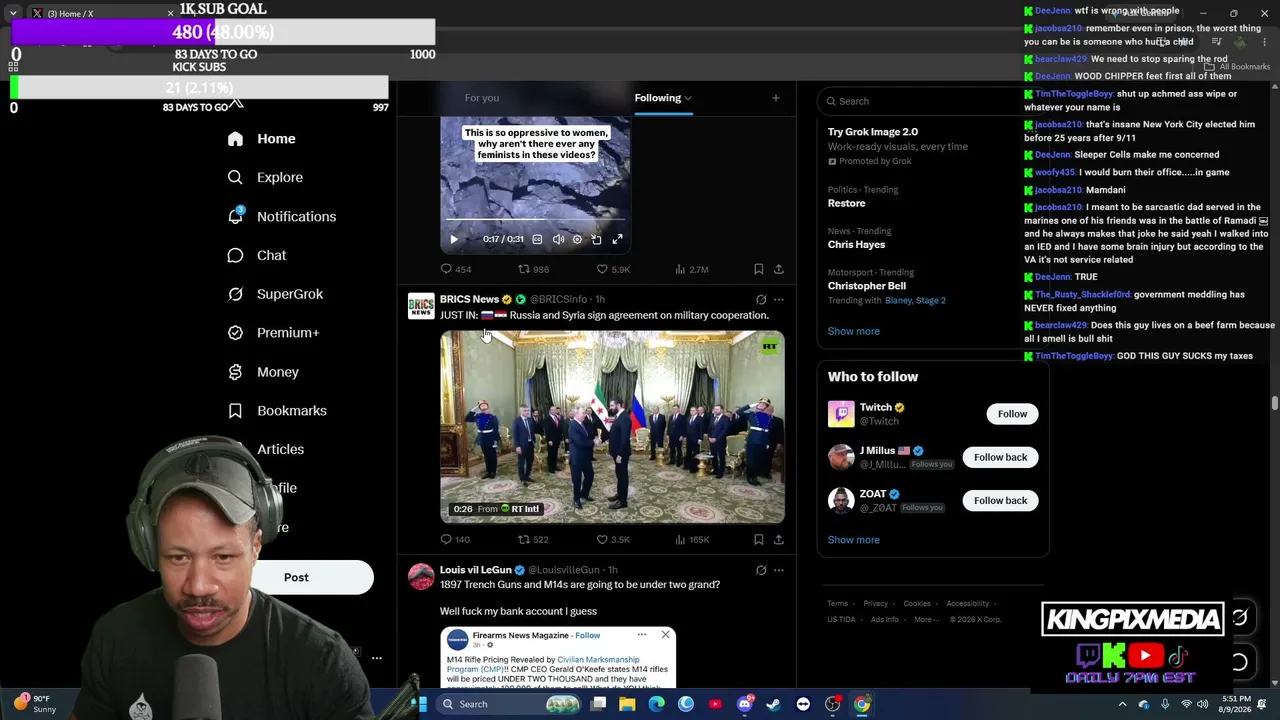Open the tab search dropdown in Chrome
Viewport: 1280px width, 720px height.
(13, 13)
